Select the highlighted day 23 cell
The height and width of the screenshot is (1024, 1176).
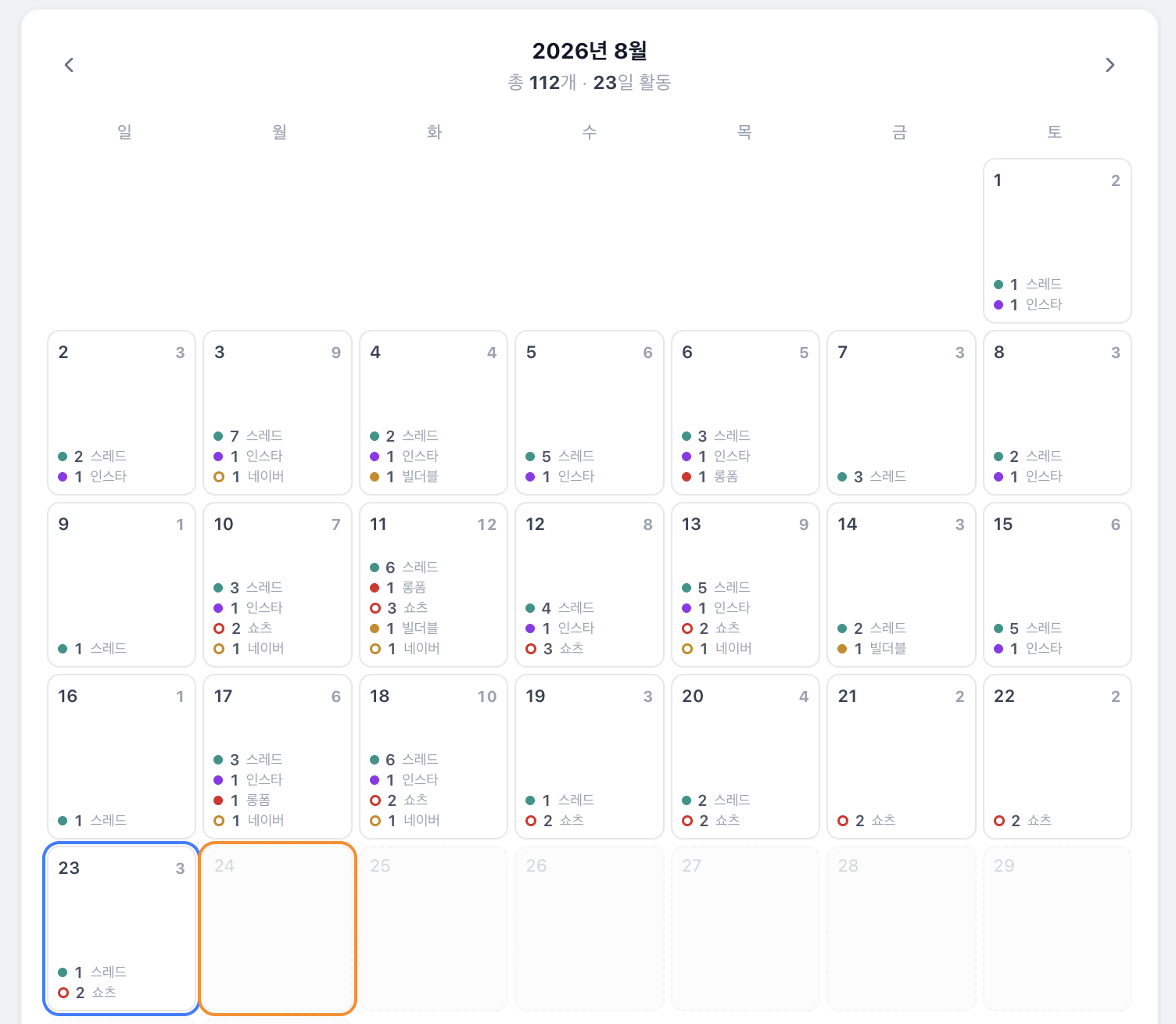pos(121,929)
